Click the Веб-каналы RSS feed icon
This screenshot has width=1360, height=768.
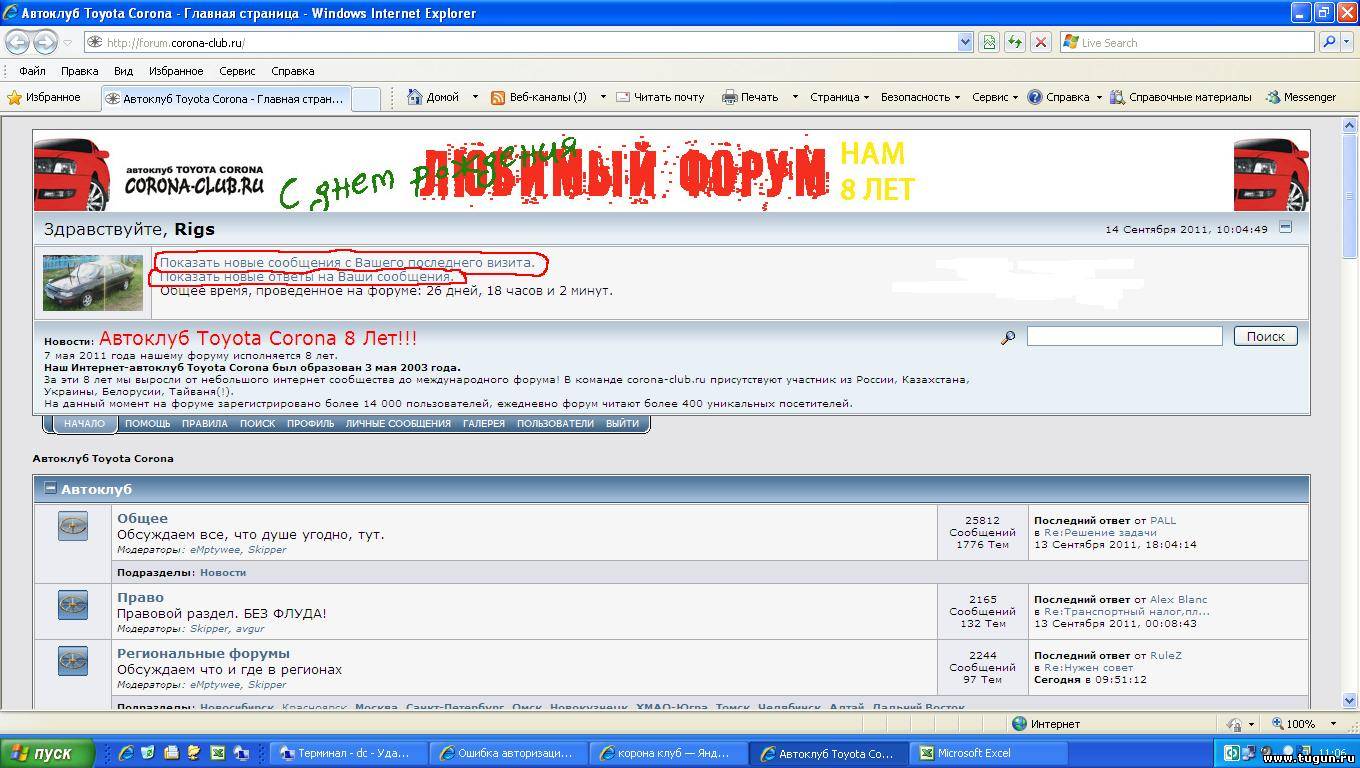point(497,97)
